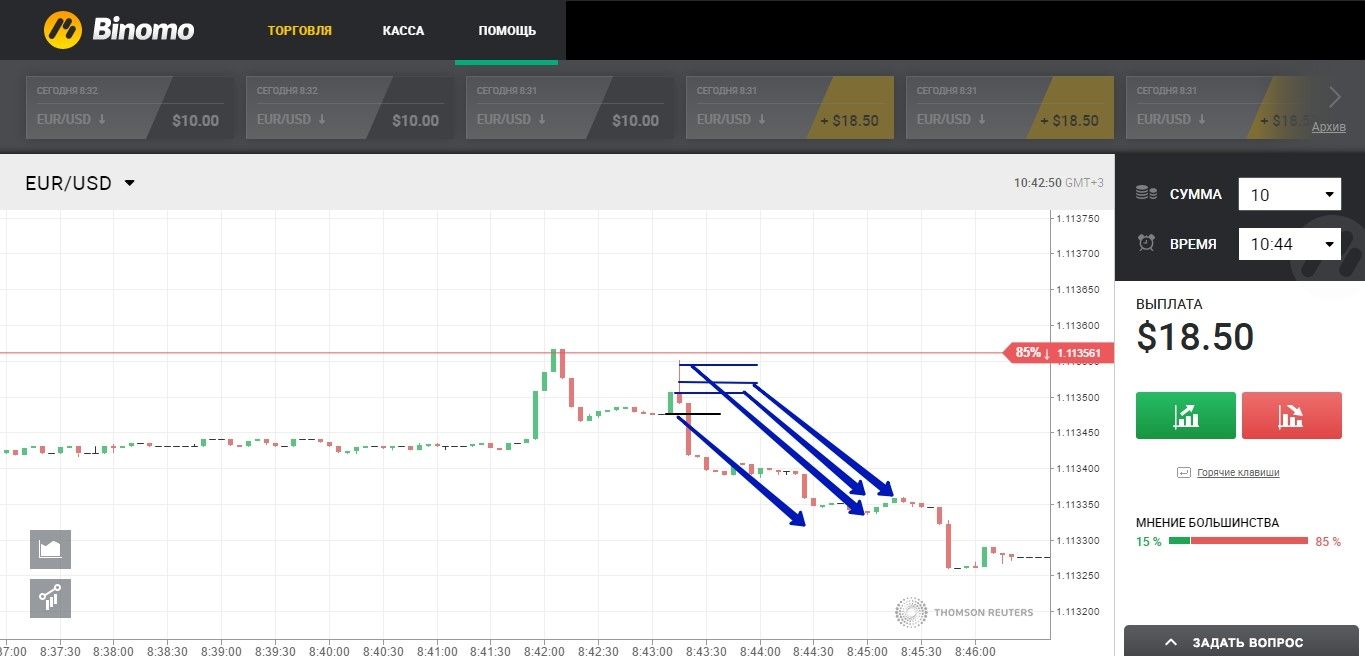Expand the EUR/USD asset dropdown
The height and width of the screenshot is (656, 1365).
(80, 183)
